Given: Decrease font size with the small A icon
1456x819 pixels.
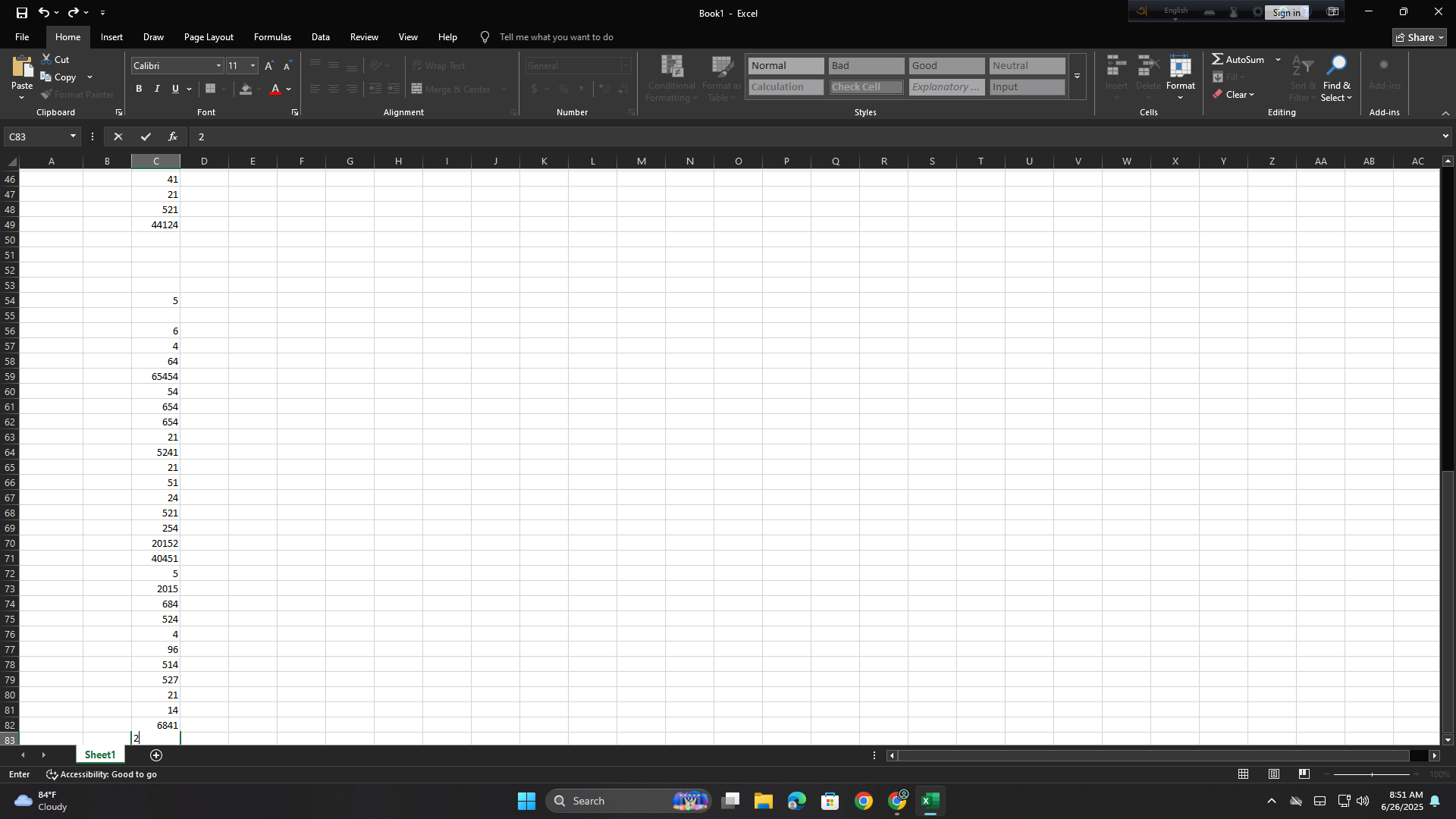Looking at the screenshot, I should coord(287,66).
